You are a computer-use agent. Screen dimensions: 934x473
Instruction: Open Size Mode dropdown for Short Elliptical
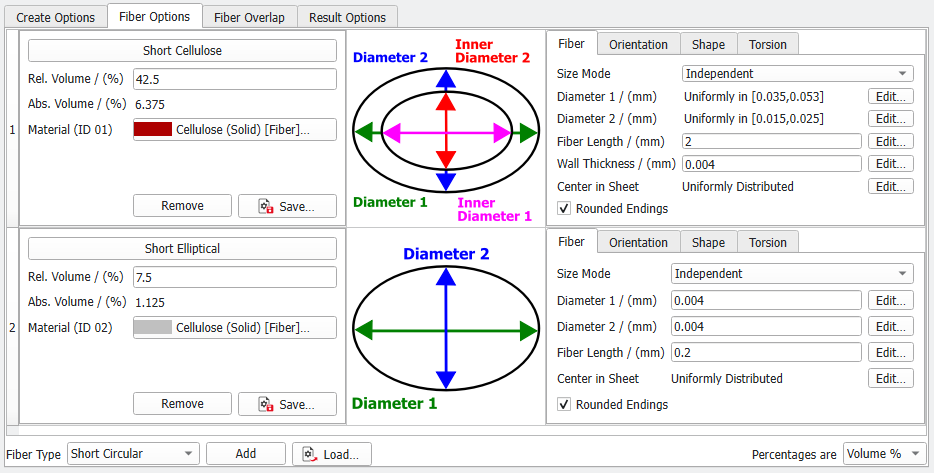[x=792, y=273]
